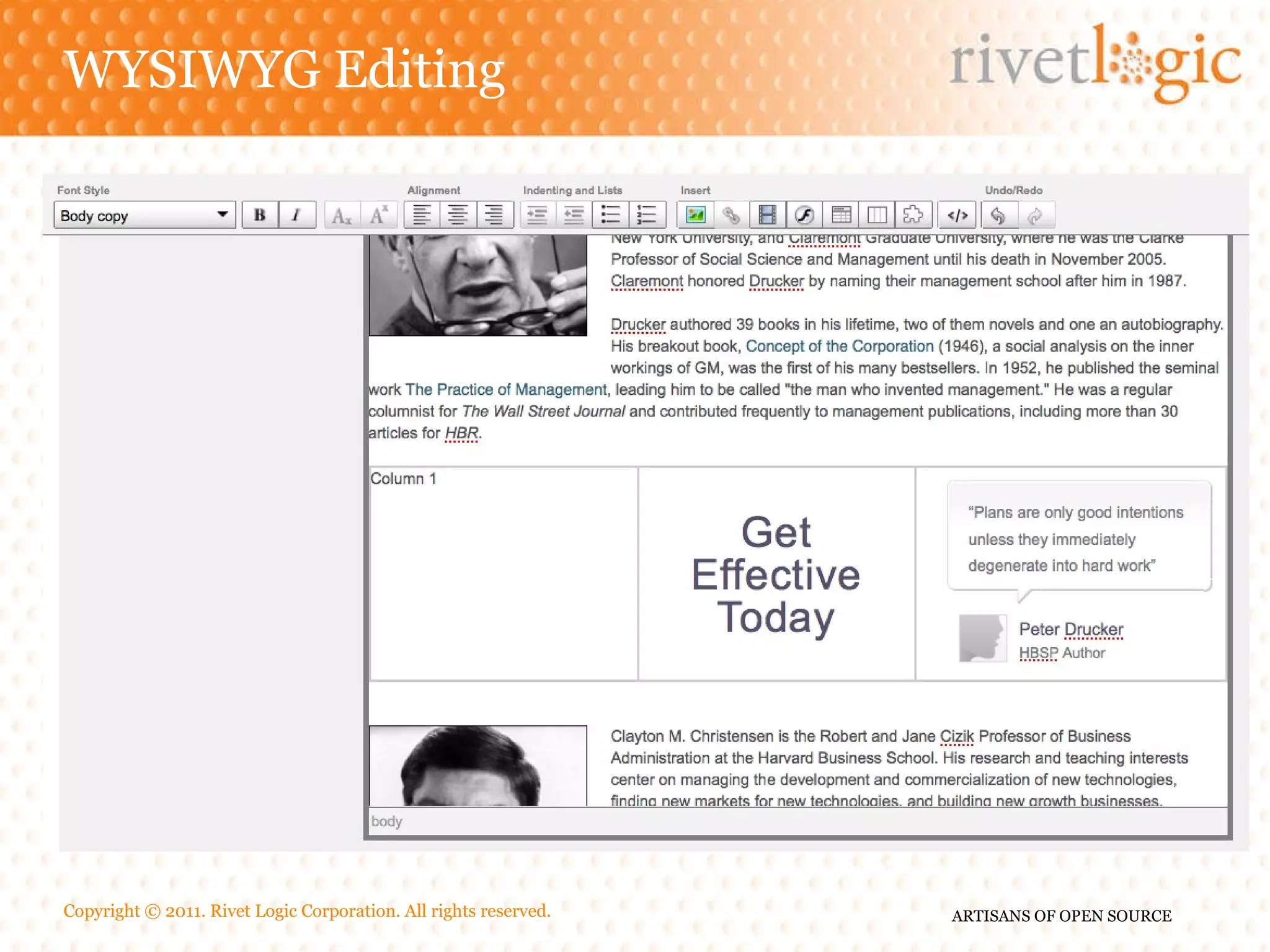Click the underlined HBR text
The image size is (1270, 952).
click(x=461, y=433)
